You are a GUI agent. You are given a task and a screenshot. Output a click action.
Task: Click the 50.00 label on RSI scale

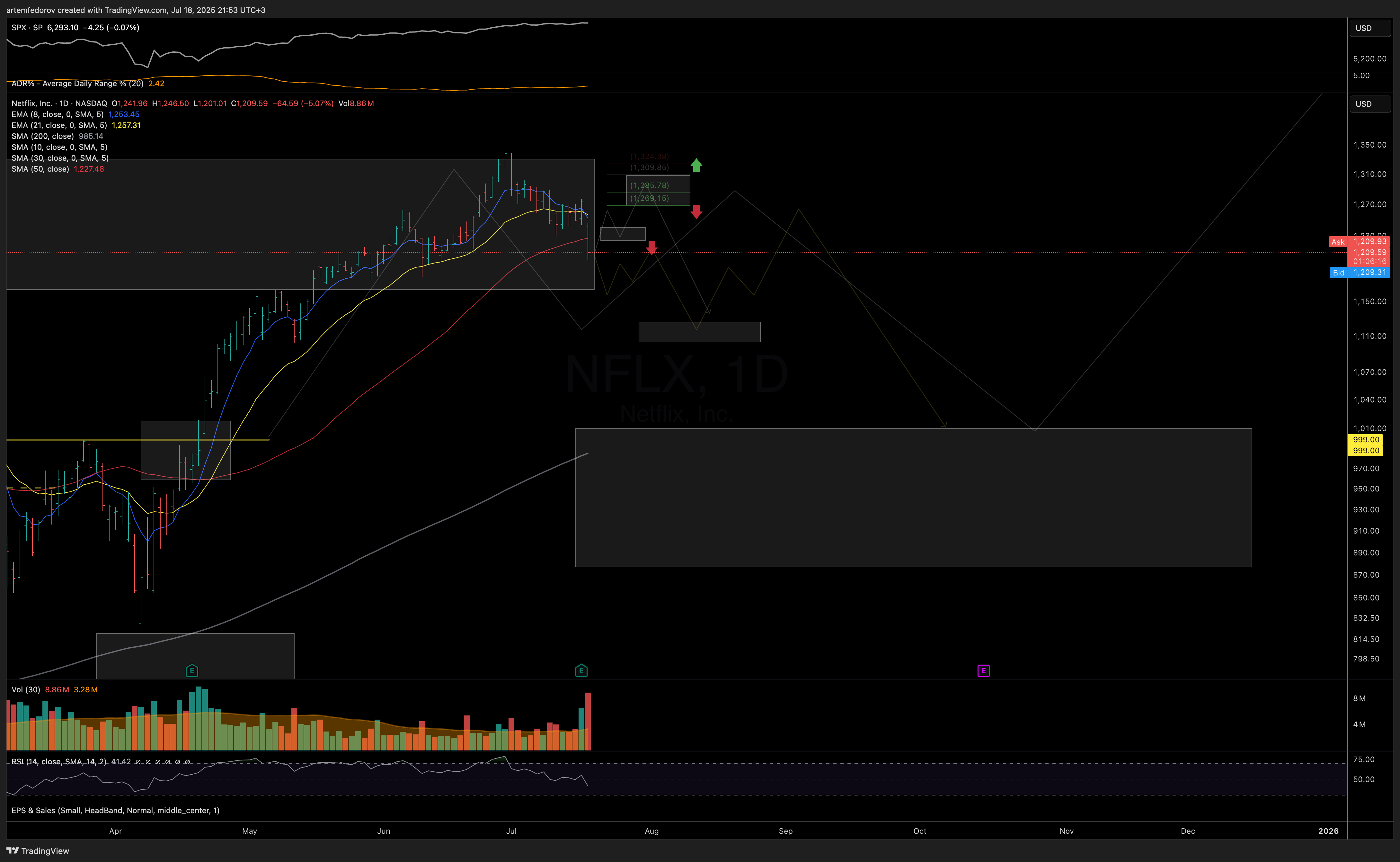[1364, 779]
